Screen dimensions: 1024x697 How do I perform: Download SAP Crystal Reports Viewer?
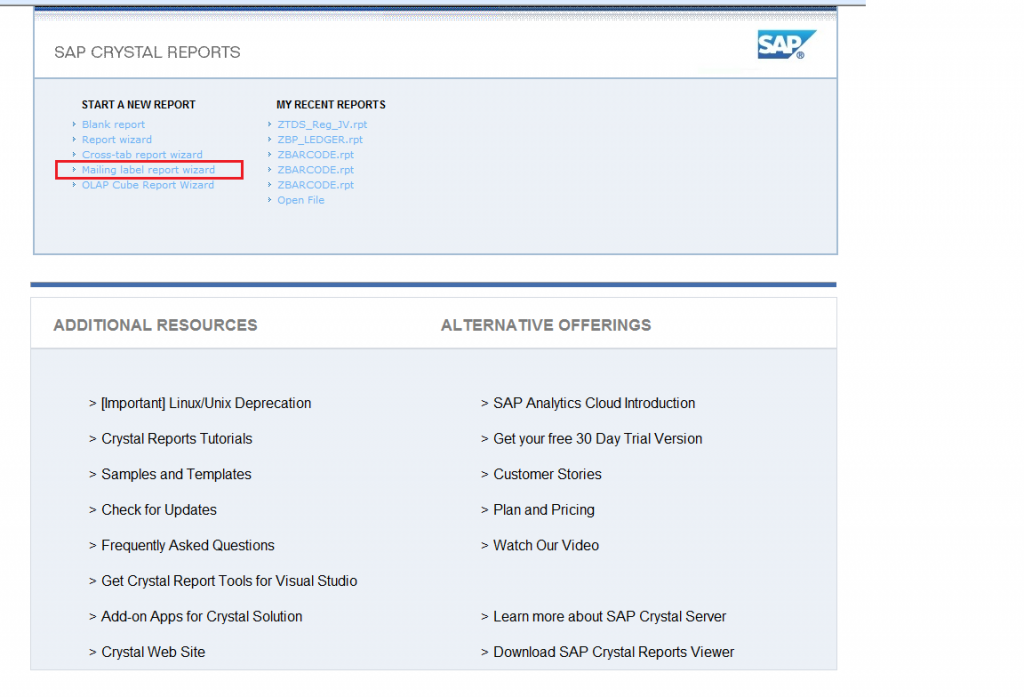click(613, 651)
